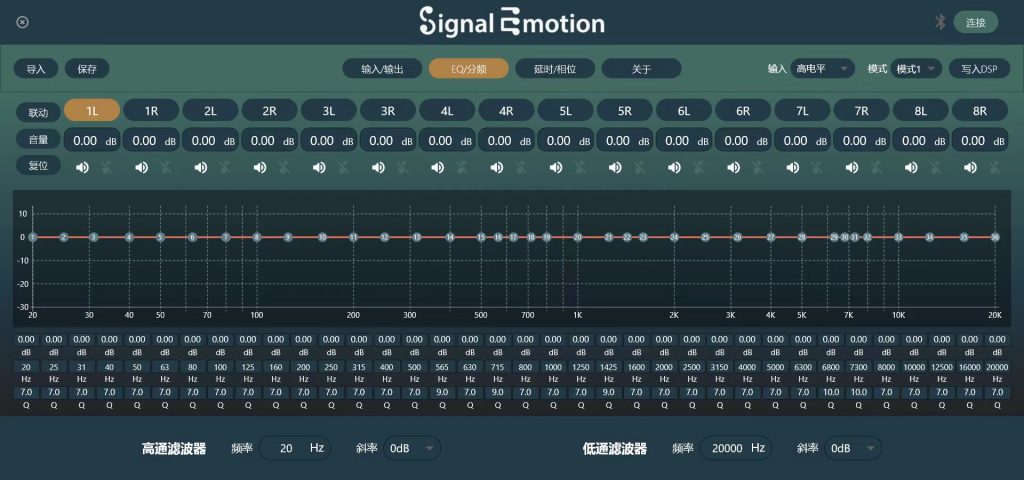The image size is (1024, 480).
Task: Click the 导入 button
Action: point(36,69)
